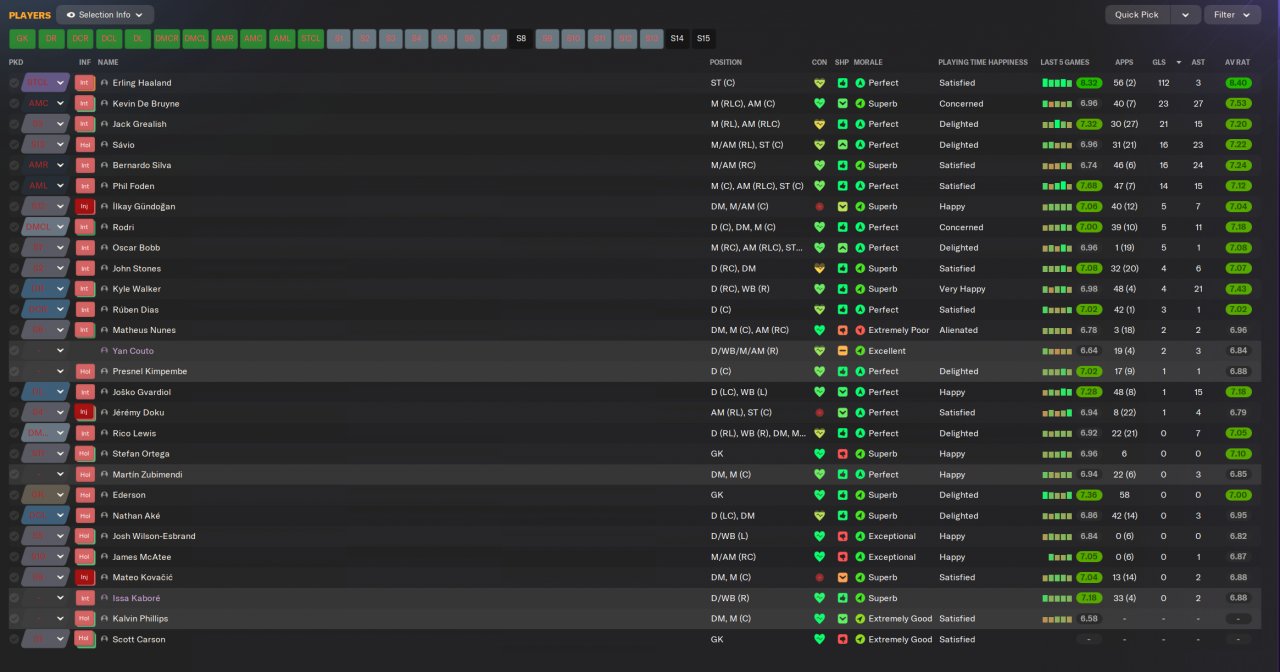The height and width of the screenshot is (672, 1280).
Task: Sort by the GLS column header
Action: (x=1159, y=62)
